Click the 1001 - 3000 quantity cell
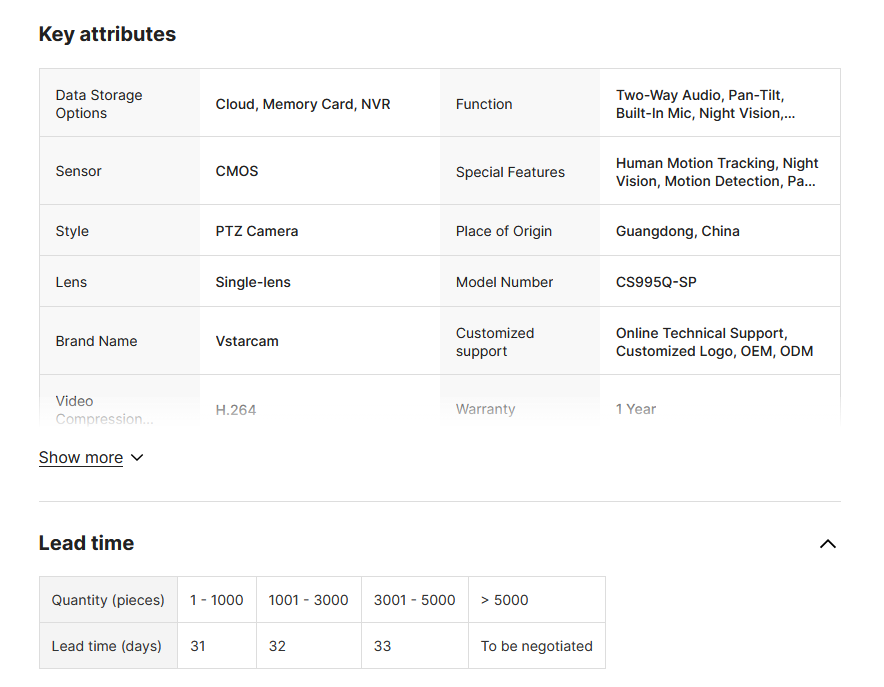This screenshot has height=687, width=884. [308, 600]
